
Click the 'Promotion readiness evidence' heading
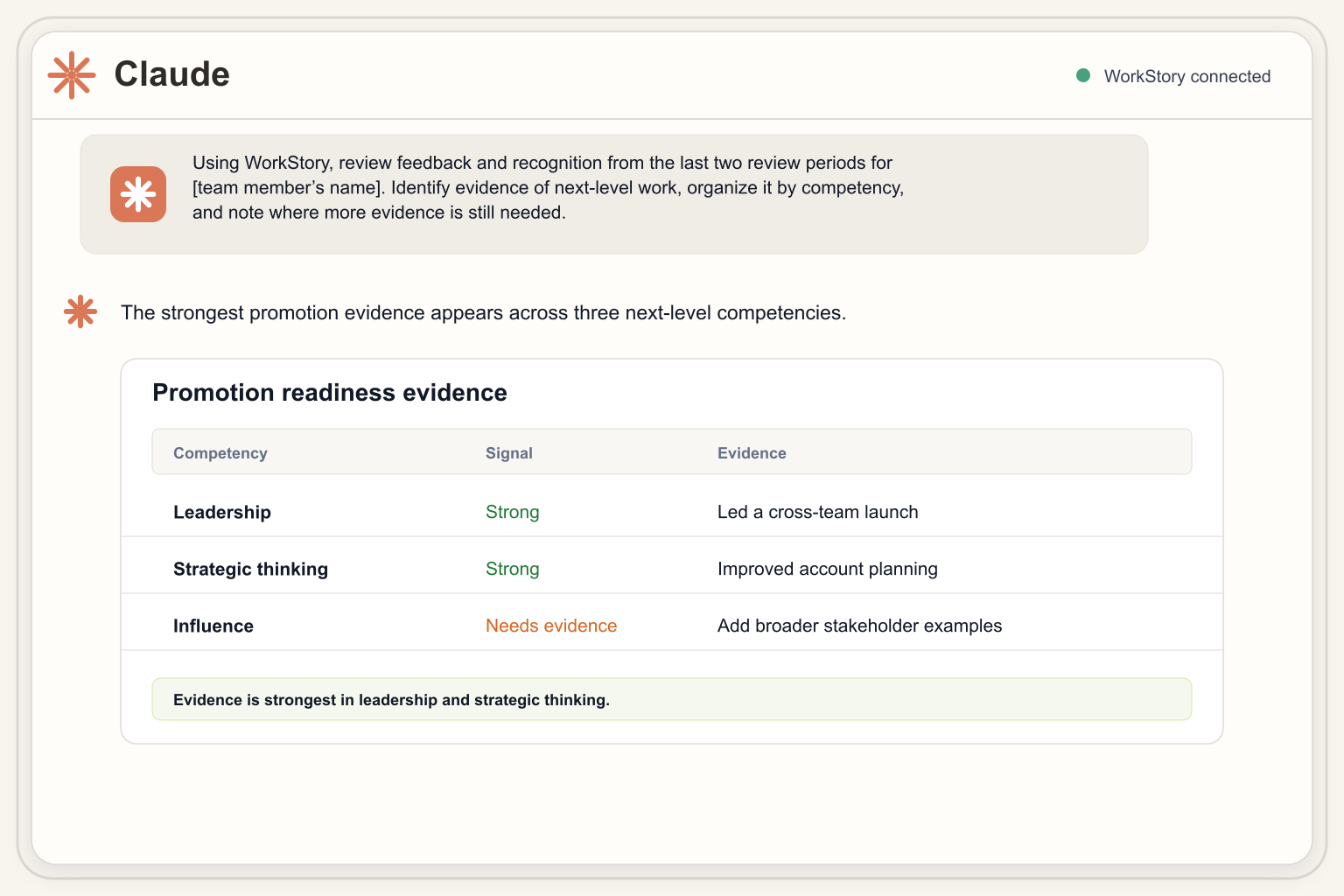point(330,392)
